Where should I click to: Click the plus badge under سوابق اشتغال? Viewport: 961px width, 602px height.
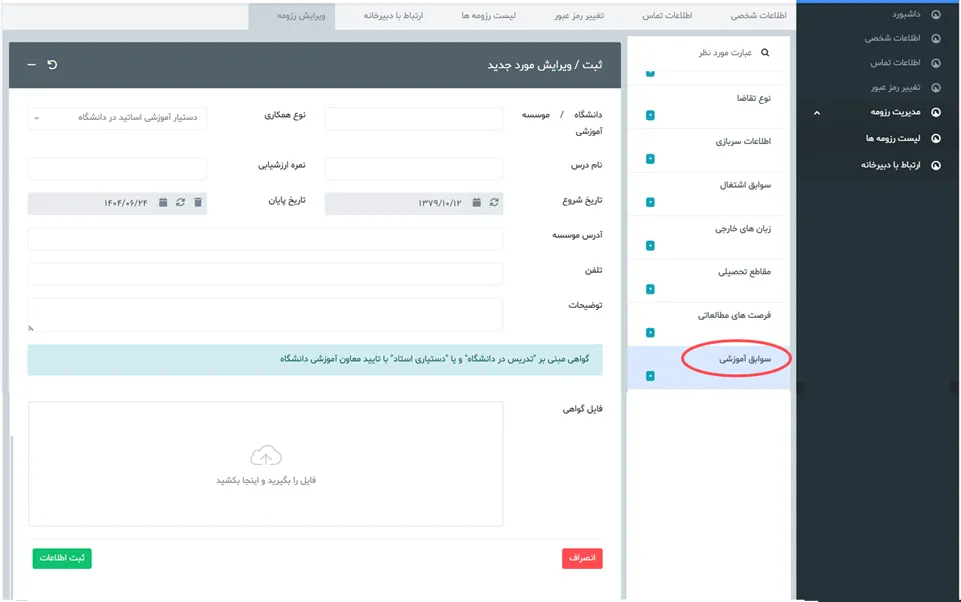tap(650, 202)
